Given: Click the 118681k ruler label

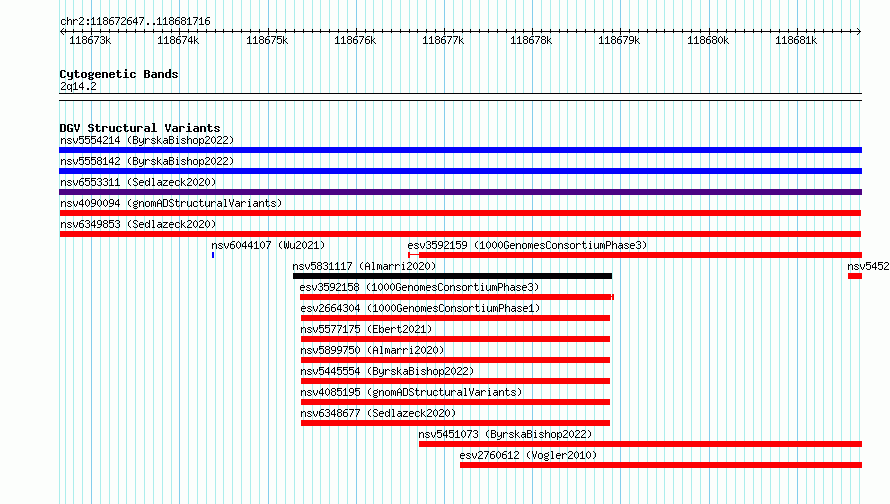Looking at the screenshot, I should point(796,40).
